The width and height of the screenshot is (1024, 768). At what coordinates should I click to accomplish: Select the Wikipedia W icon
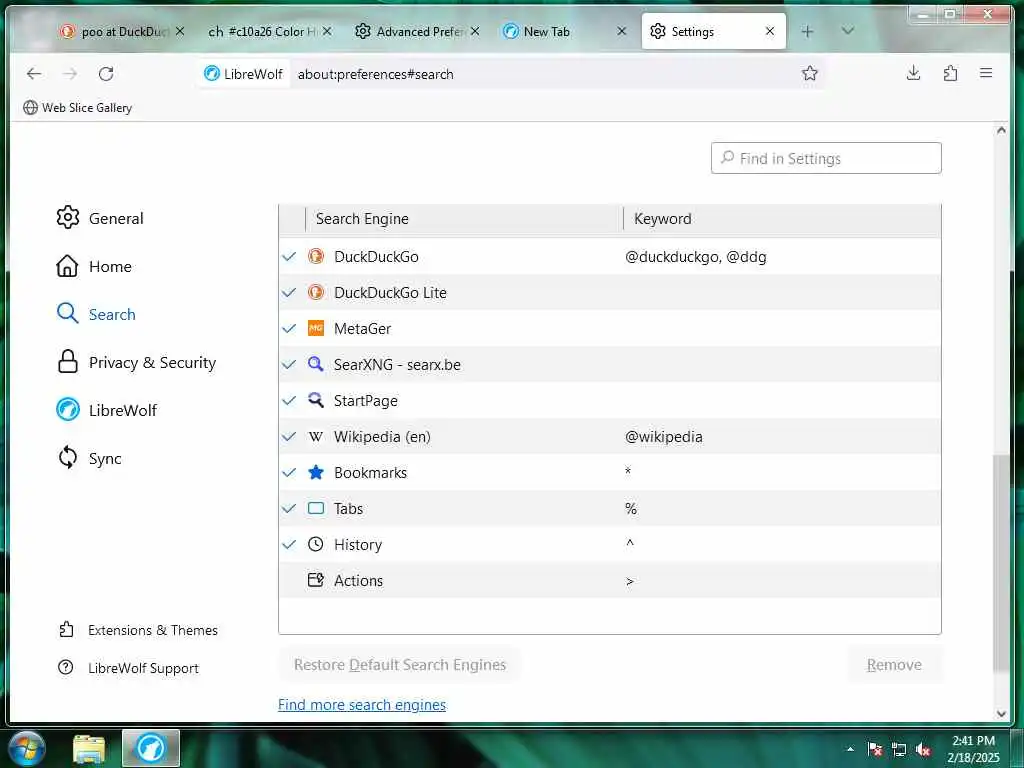[x=316, y=436]
